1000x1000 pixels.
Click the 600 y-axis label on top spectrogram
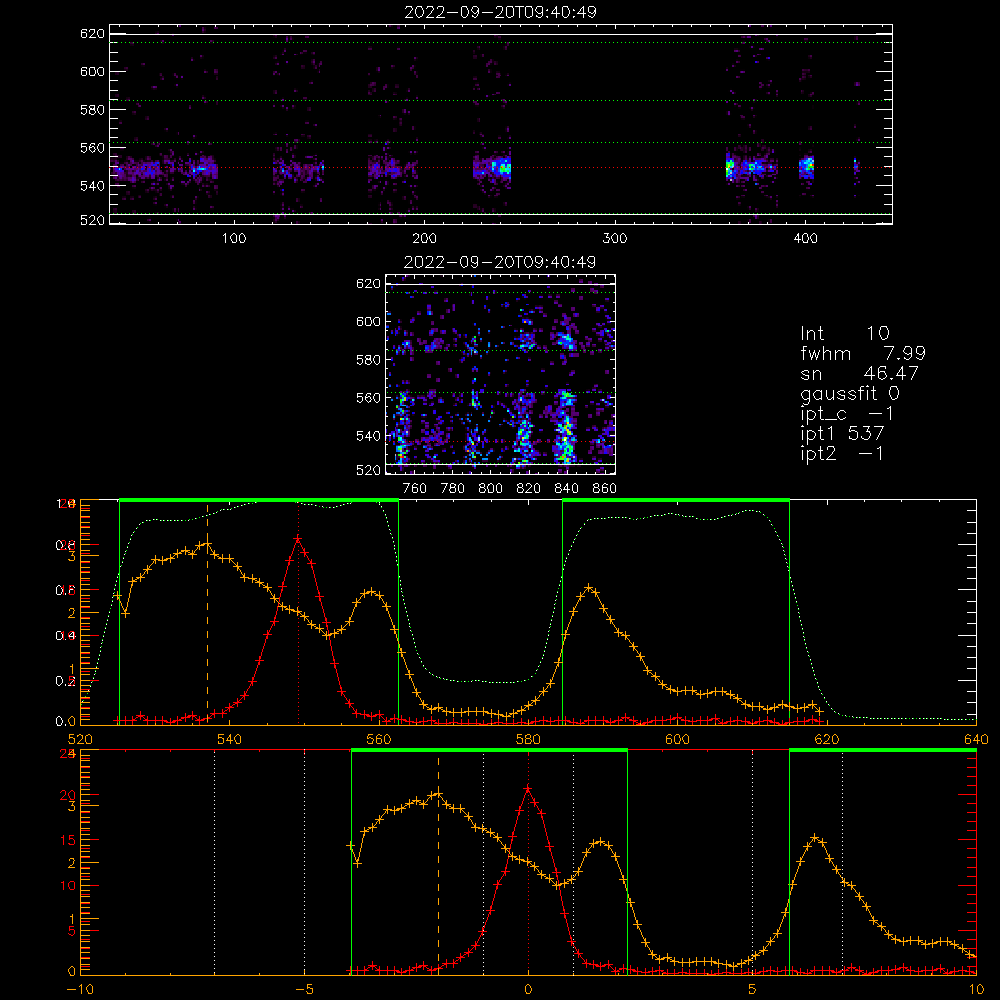[92, 71]
